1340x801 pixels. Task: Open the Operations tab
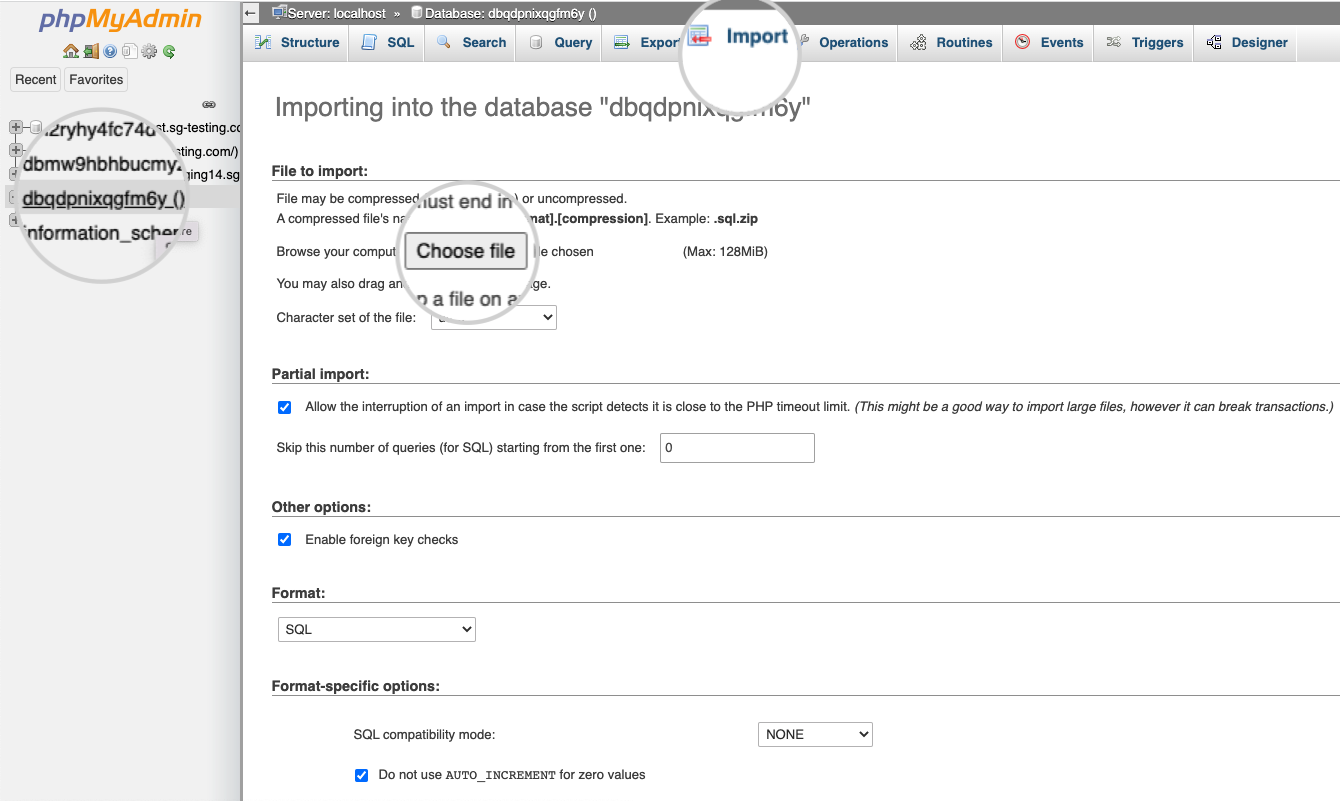(x=846, y=43)
